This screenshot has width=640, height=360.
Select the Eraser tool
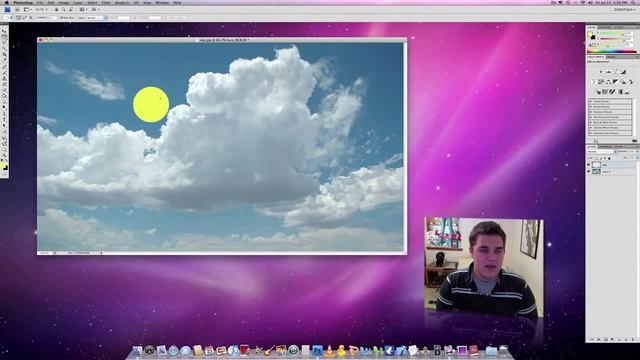[x=4, y=89]
